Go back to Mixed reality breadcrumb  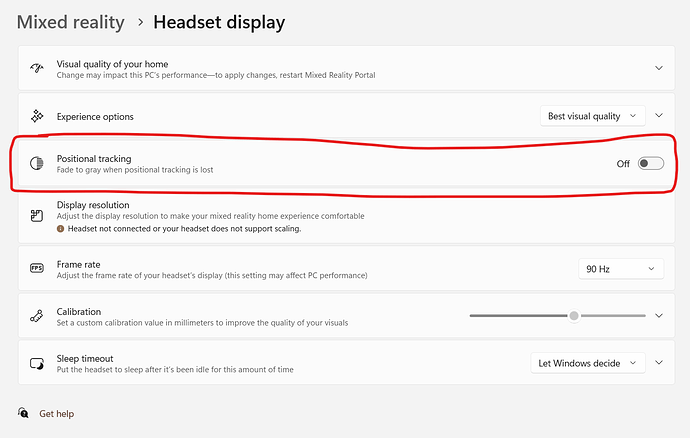click(71, 22)
